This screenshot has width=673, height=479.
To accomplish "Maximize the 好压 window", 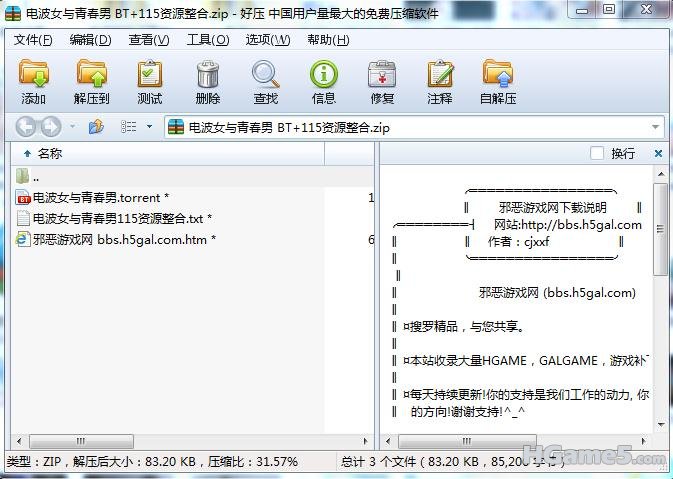I will pos(609,10).
